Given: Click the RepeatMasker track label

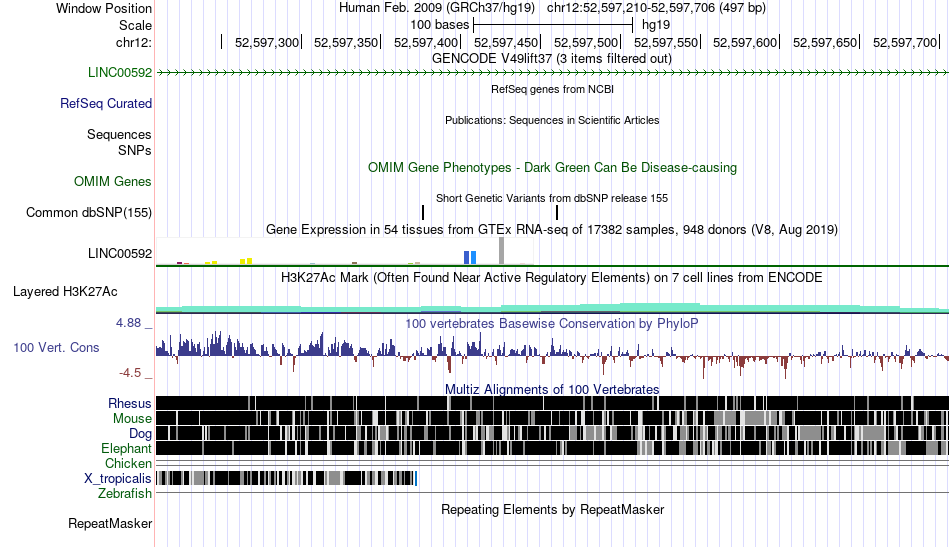Looking at the screenshot, I should point(110,523).
